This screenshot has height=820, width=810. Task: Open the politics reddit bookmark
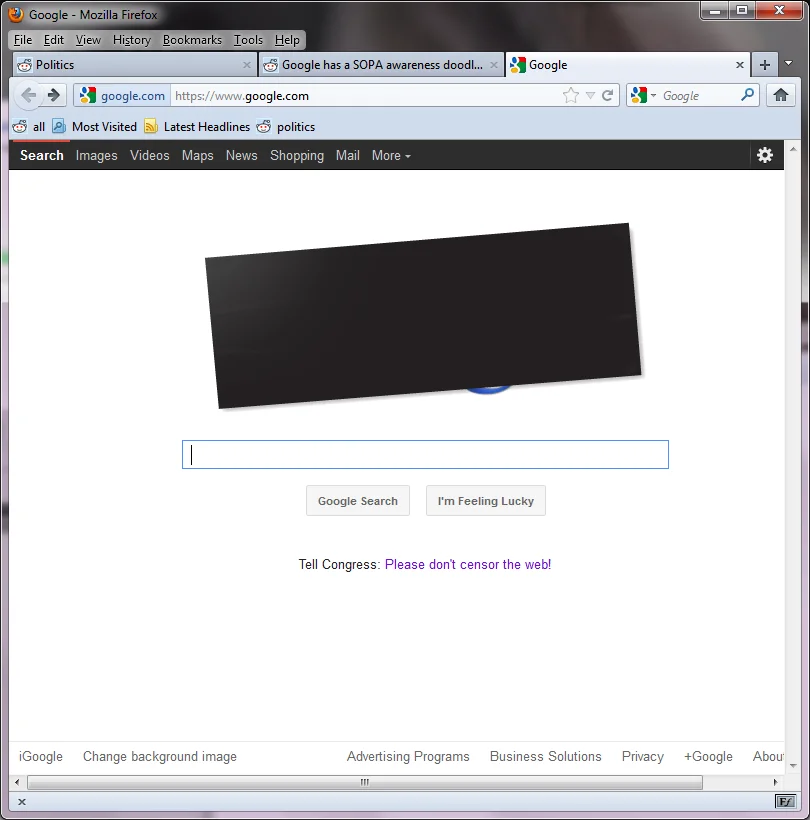click(286, 127)
